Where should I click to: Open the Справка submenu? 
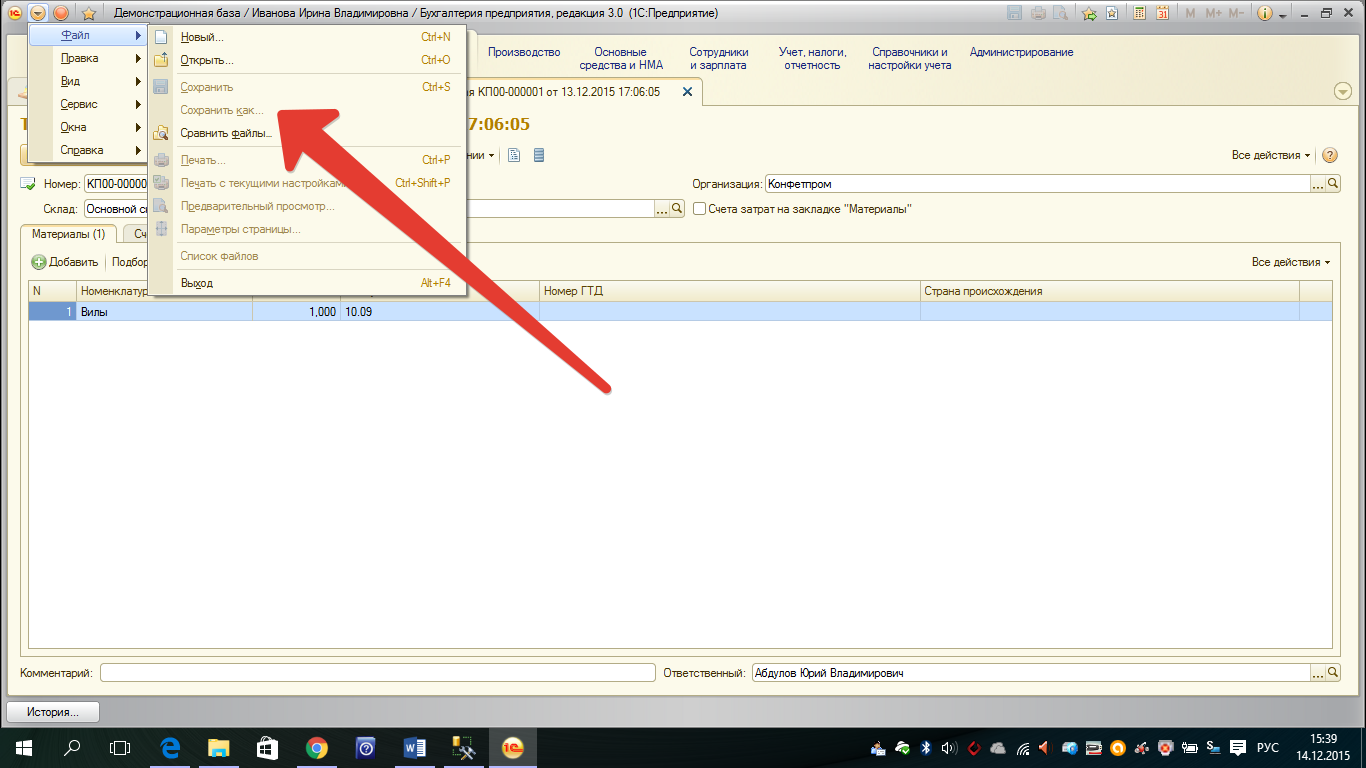(88, 150)
